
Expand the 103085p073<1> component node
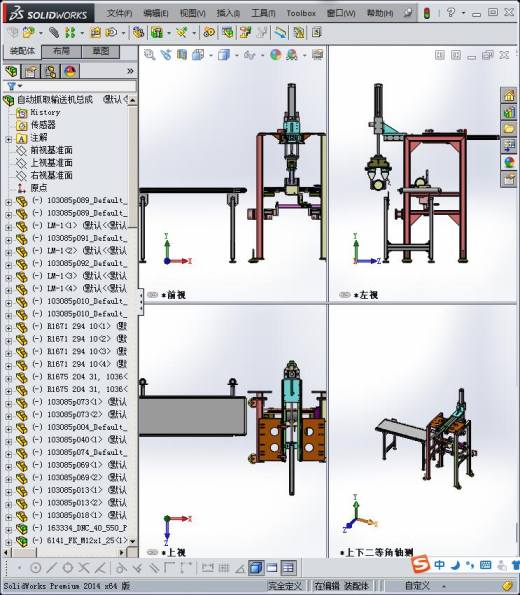tap(9, 403)
